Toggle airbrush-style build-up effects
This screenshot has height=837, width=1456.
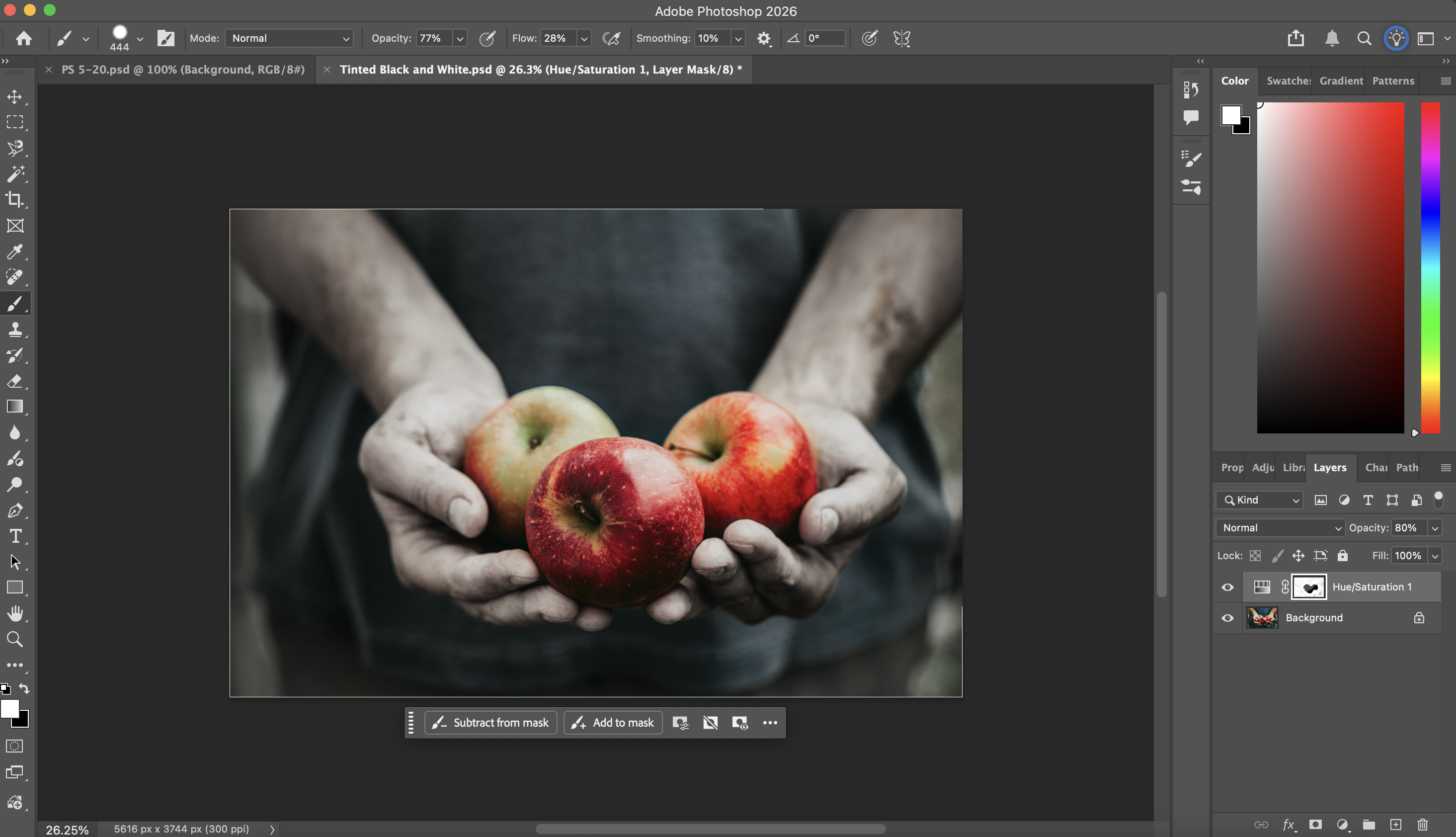(x=611, y=38)
